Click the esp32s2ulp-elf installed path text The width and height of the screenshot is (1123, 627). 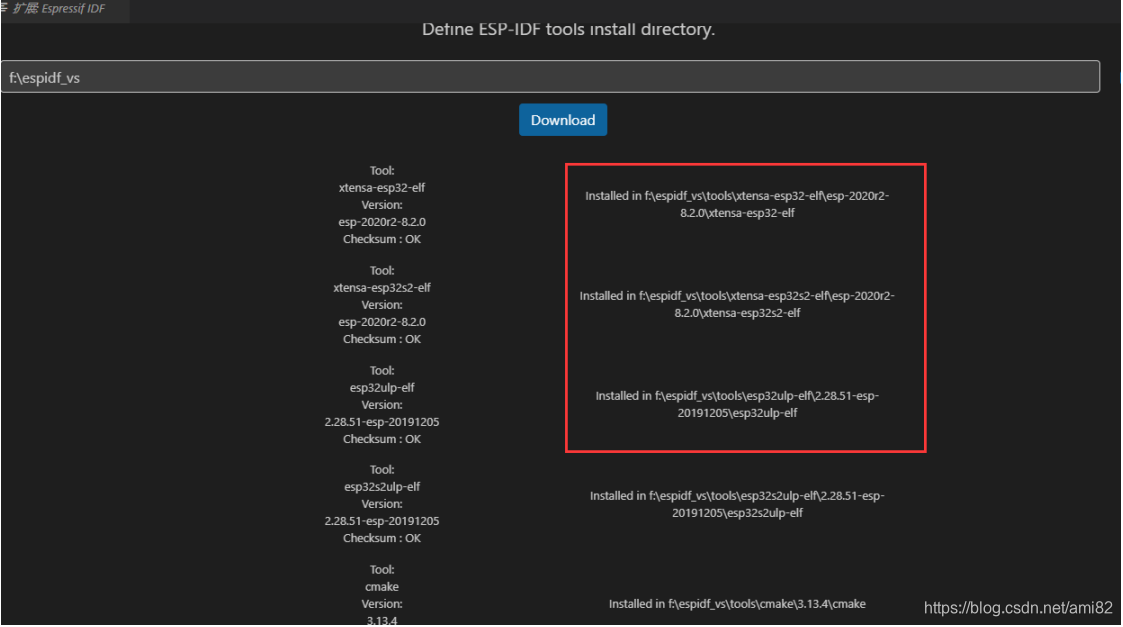coord(737,504)
